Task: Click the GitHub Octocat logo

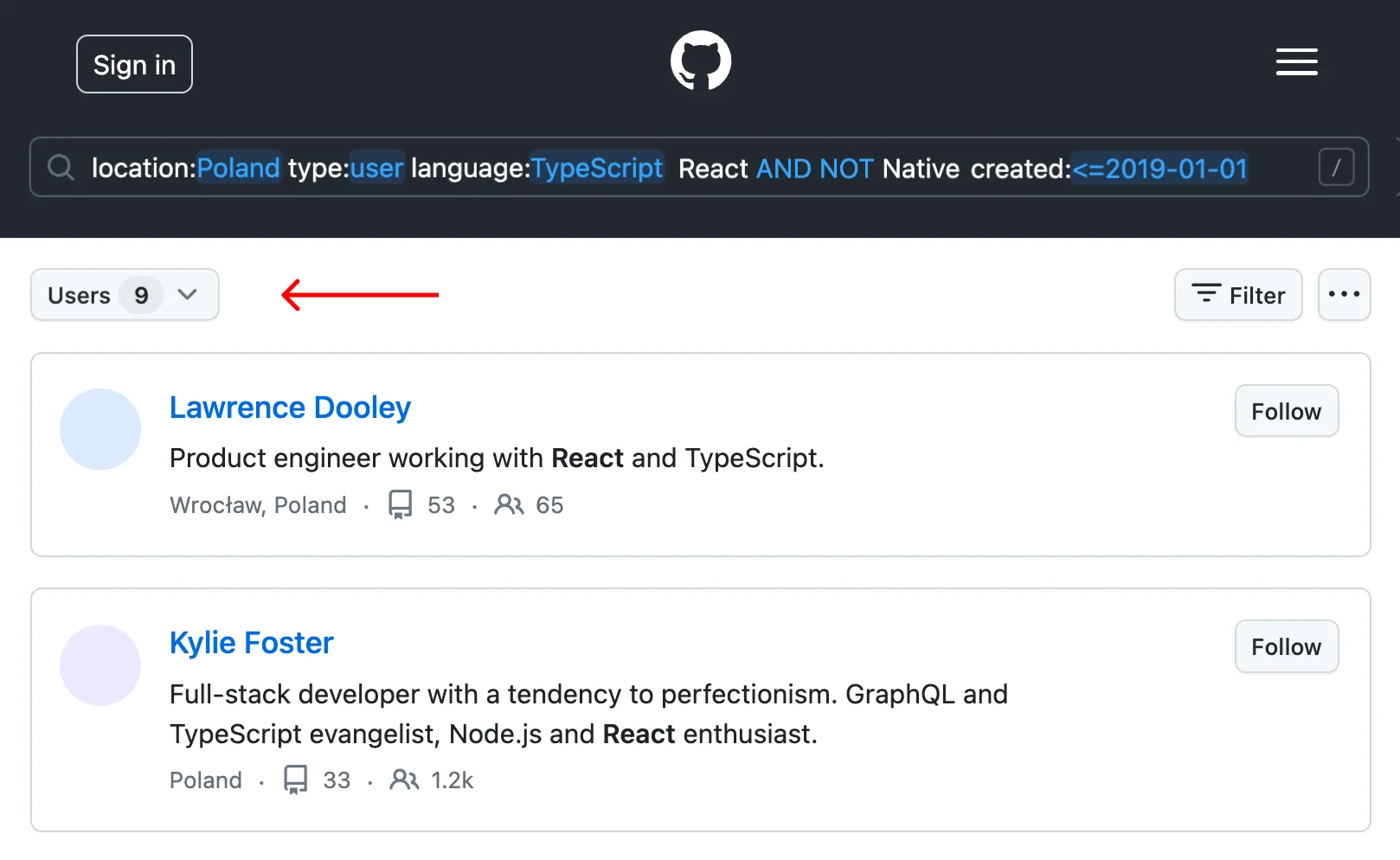Action: click(x=700, y=61)
